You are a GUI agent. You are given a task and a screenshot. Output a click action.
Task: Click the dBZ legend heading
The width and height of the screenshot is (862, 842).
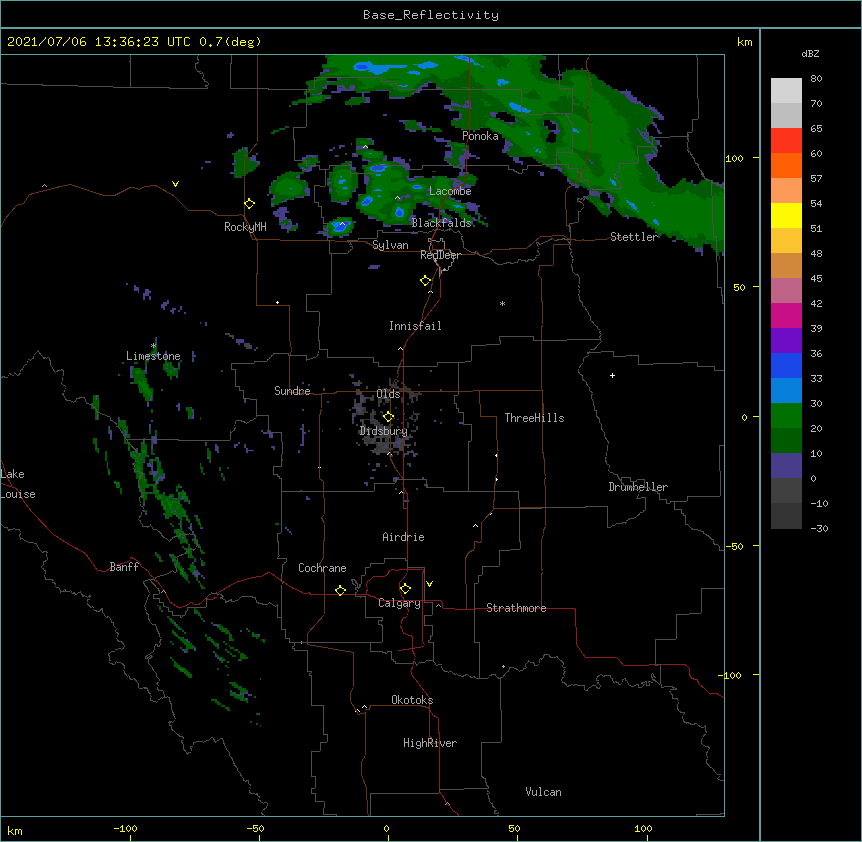tap(810, 53)
